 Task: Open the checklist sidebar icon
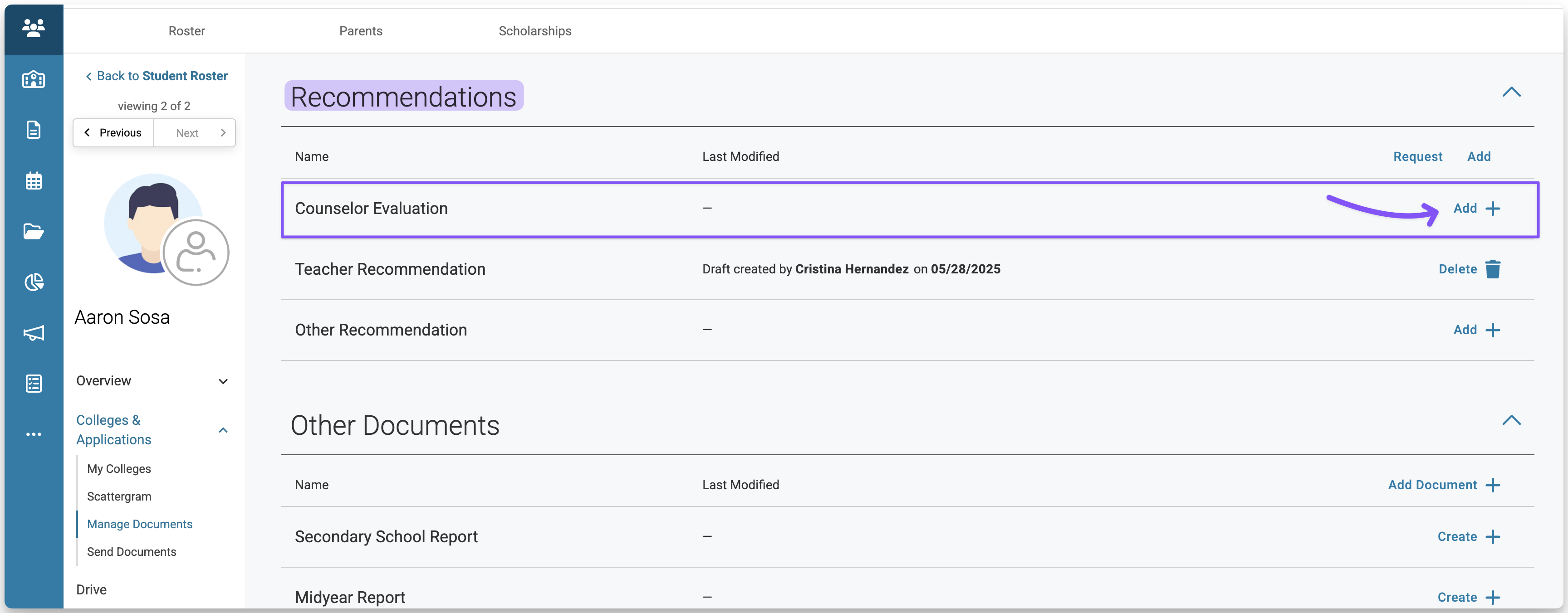pos(34,383)
